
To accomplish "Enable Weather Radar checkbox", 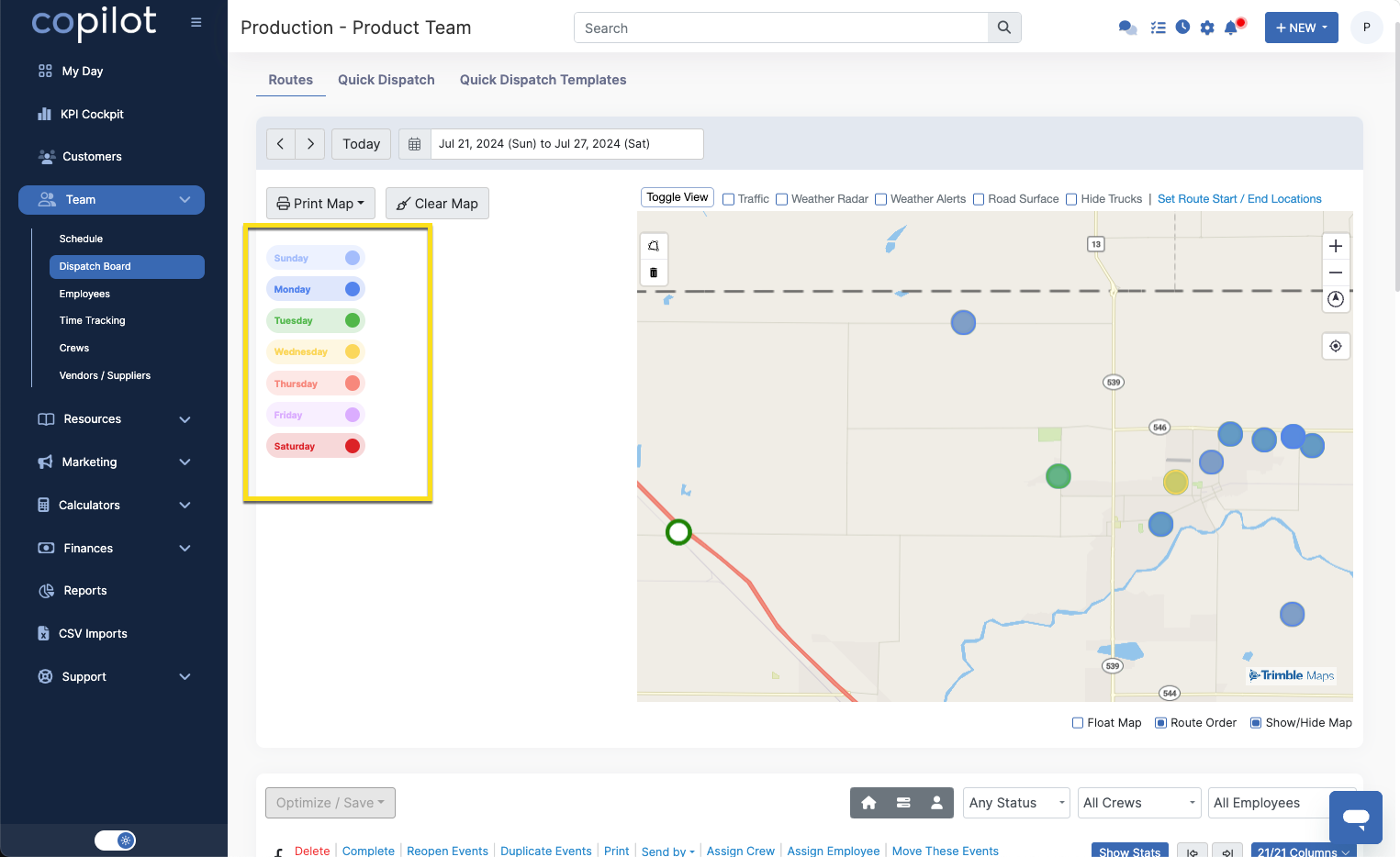I will coord(782,199).
